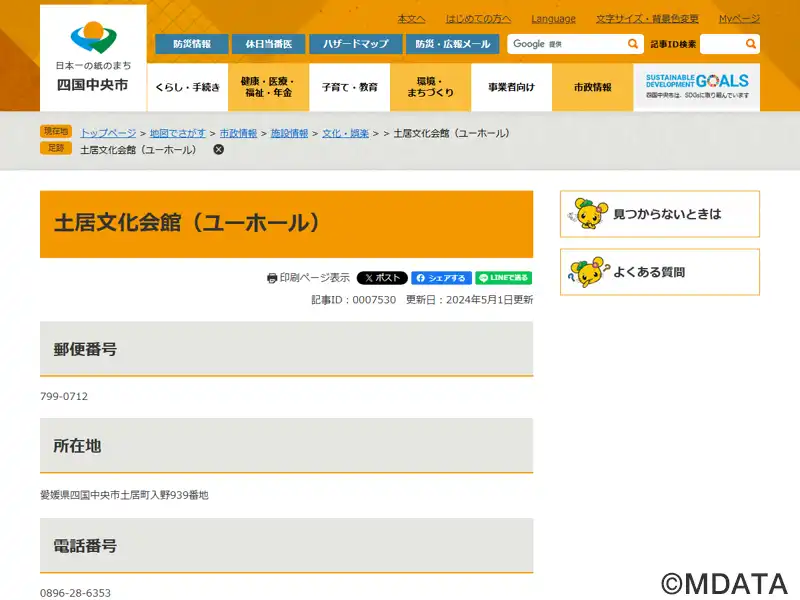Click the よくある質問 text

(x=649, y=272)
